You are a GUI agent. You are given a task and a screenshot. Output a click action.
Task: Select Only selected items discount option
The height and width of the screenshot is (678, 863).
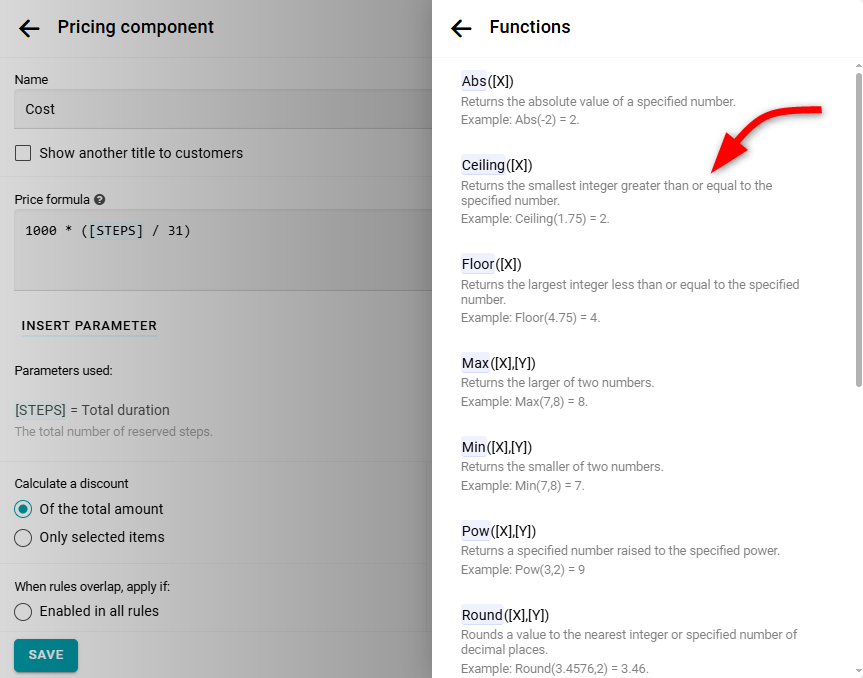(x=23, y=537)
